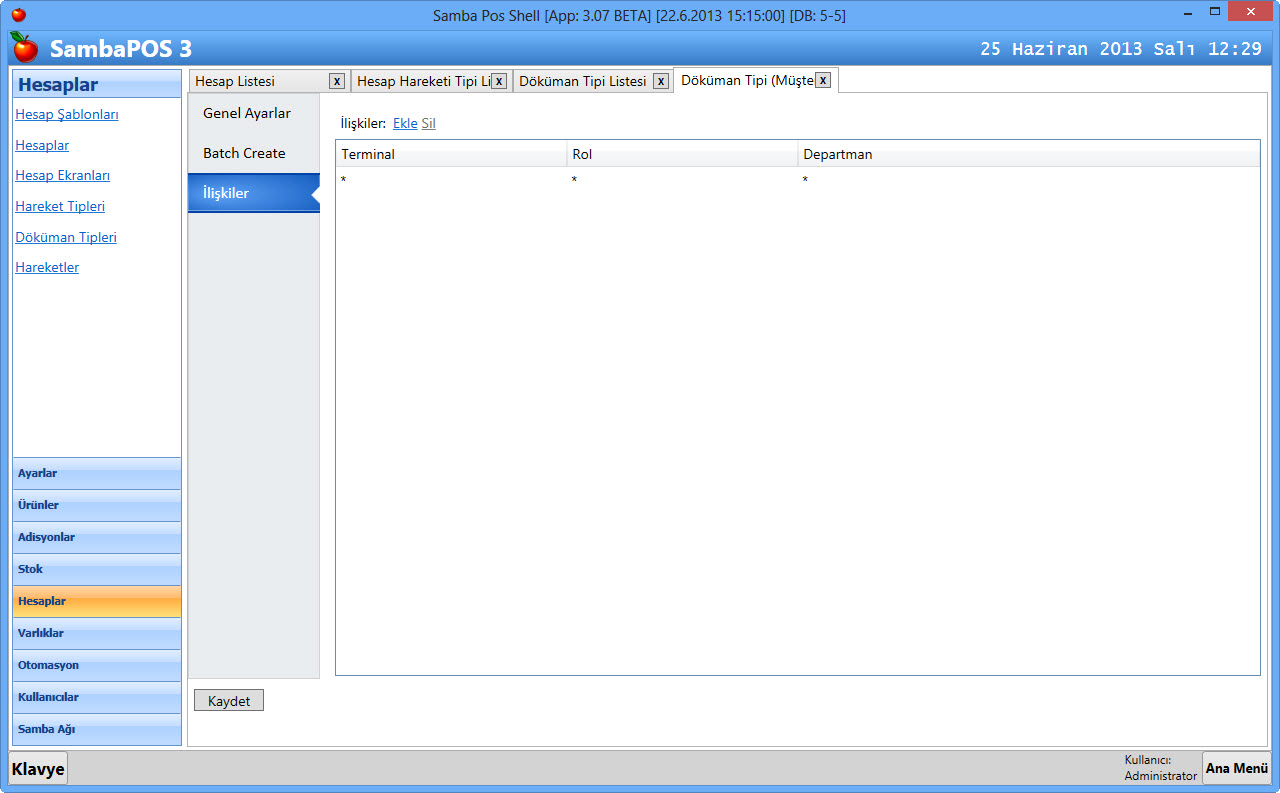Open the Klavye on-screen keyboard
Image resolution: width=1280 pixels, height=793 pixels.
38,769
